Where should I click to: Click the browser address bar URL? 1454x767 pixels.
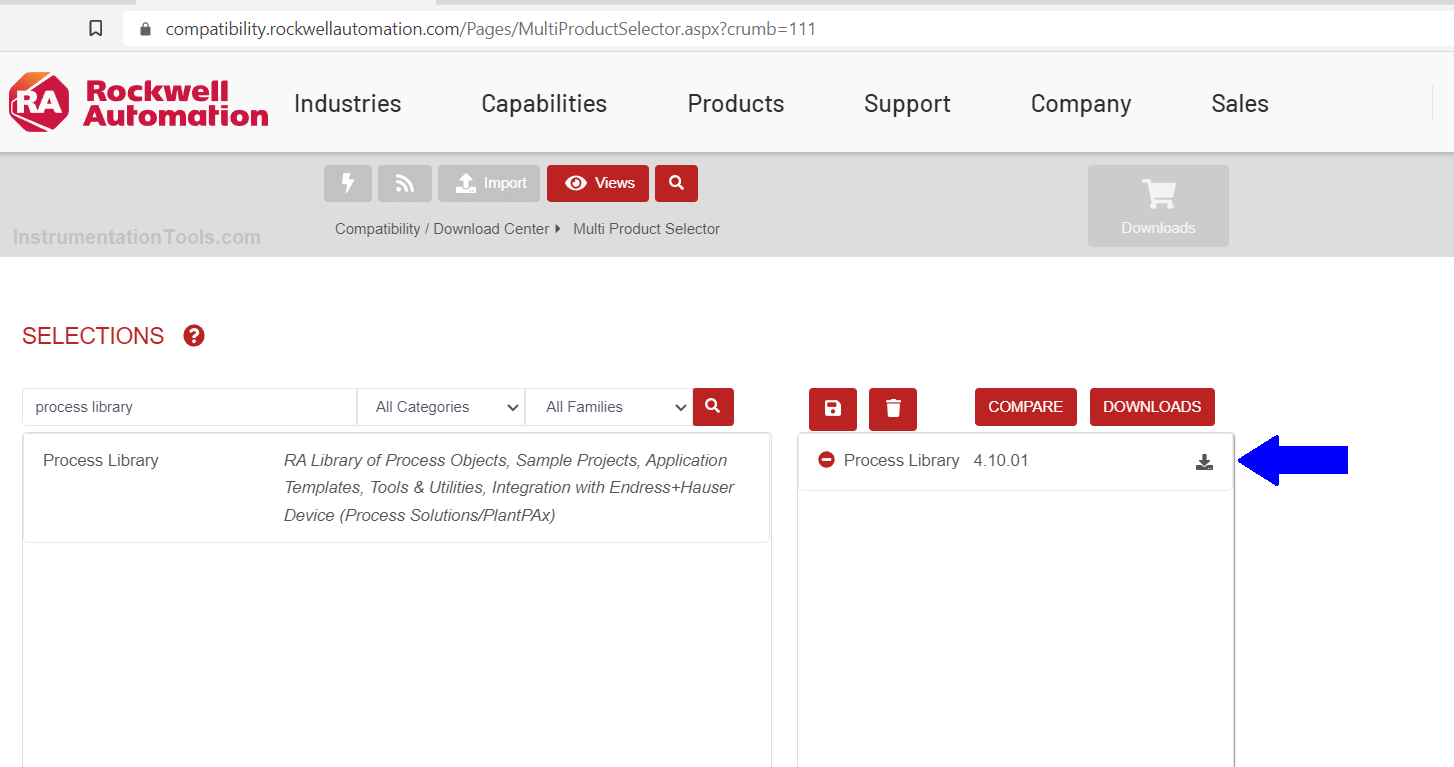[x=490, y=29]
